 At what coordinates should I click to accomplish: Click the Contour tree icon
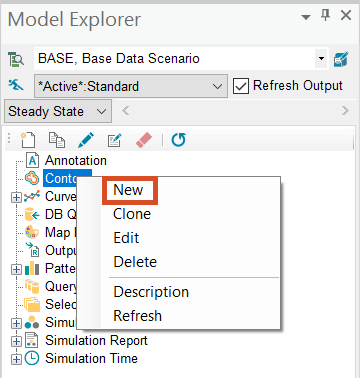pyautogui.click(x=32, y=178)
